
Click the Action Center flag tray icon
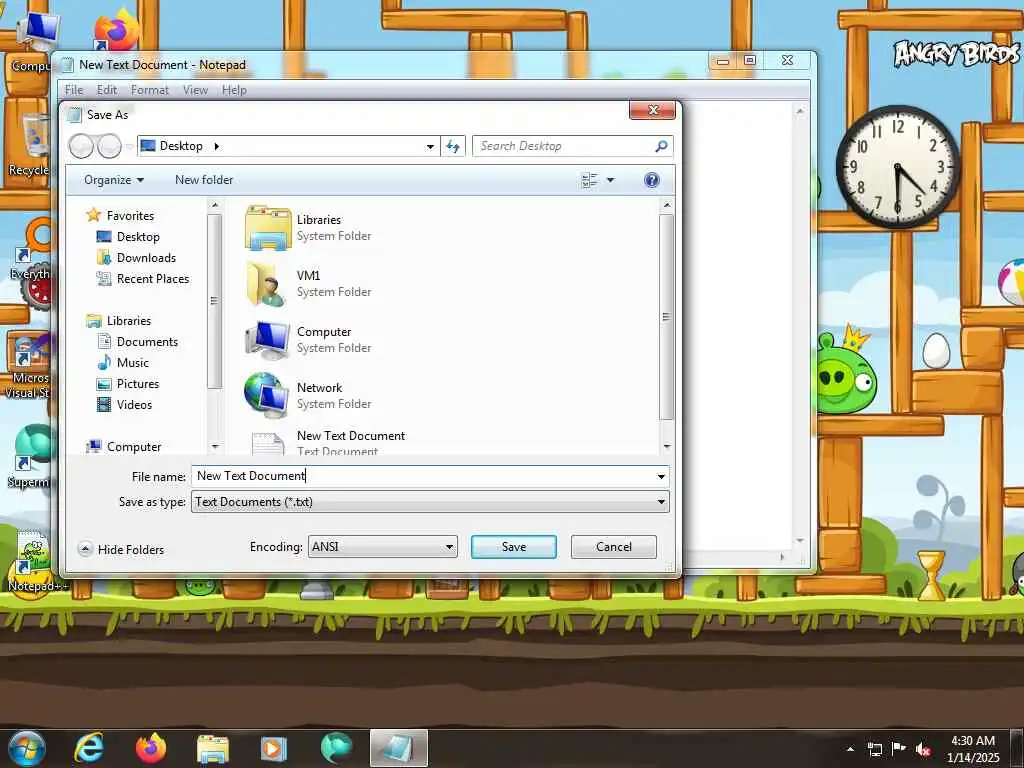point(899,749)
